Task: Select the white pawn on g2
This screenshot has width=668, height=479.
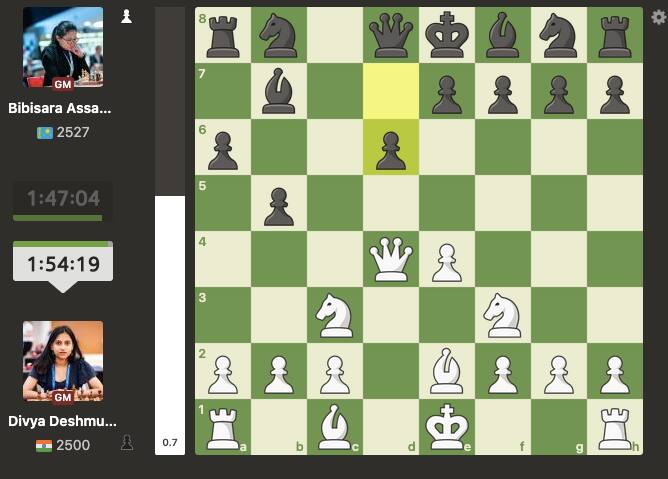Action: 559,375
